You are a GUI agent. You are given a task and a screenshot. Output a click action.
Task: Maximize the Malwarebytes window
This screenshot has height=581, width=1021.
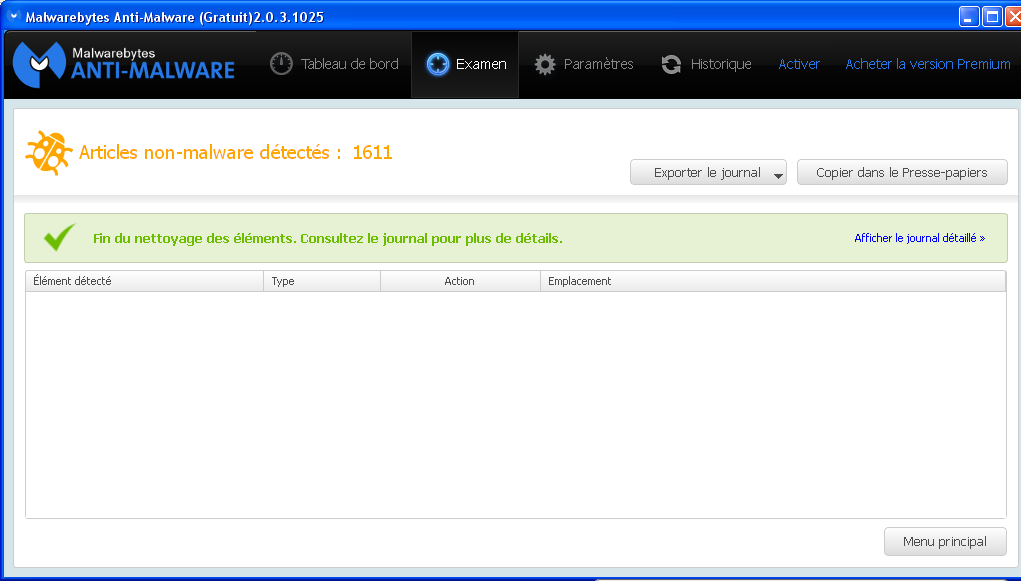click(992, 16)
